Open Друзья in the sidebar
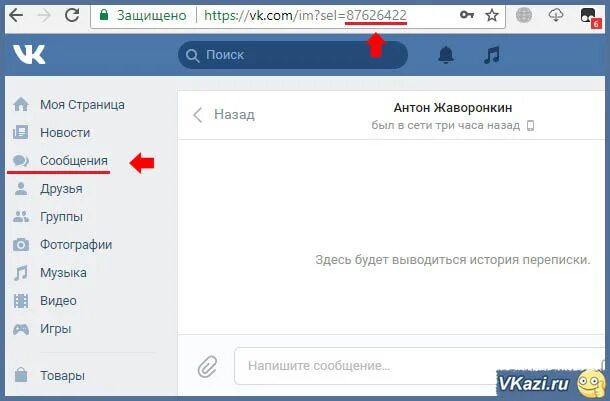The image size is (610, 401). pyautogui.click(x=61, y=189)
